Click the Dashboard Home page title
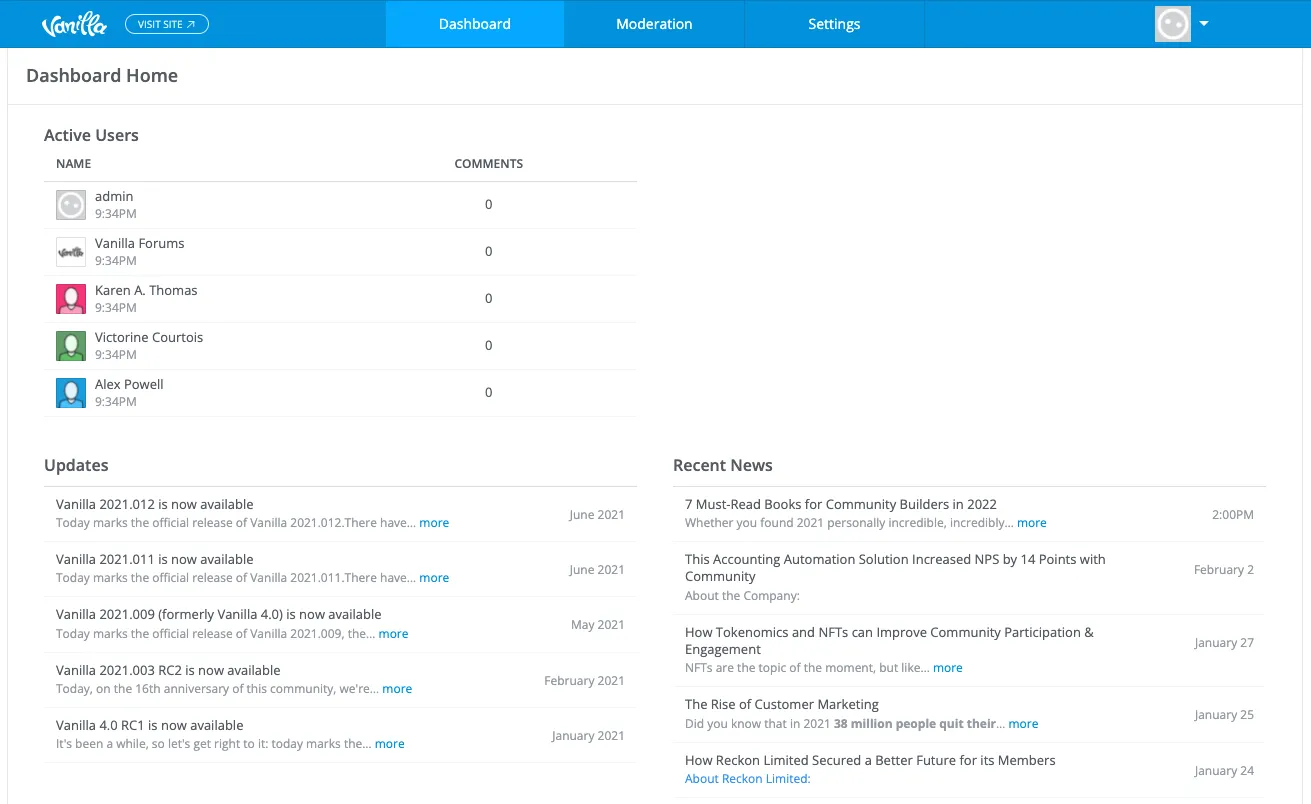This screenshot has width=1311, height=804. pyautogui.click(x=102, y=76)
